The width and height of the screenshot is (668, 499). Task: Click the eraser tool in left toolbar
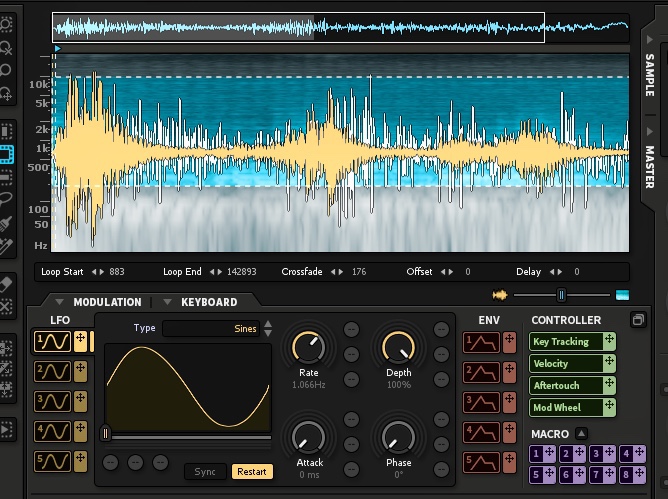tap(7, 285)
